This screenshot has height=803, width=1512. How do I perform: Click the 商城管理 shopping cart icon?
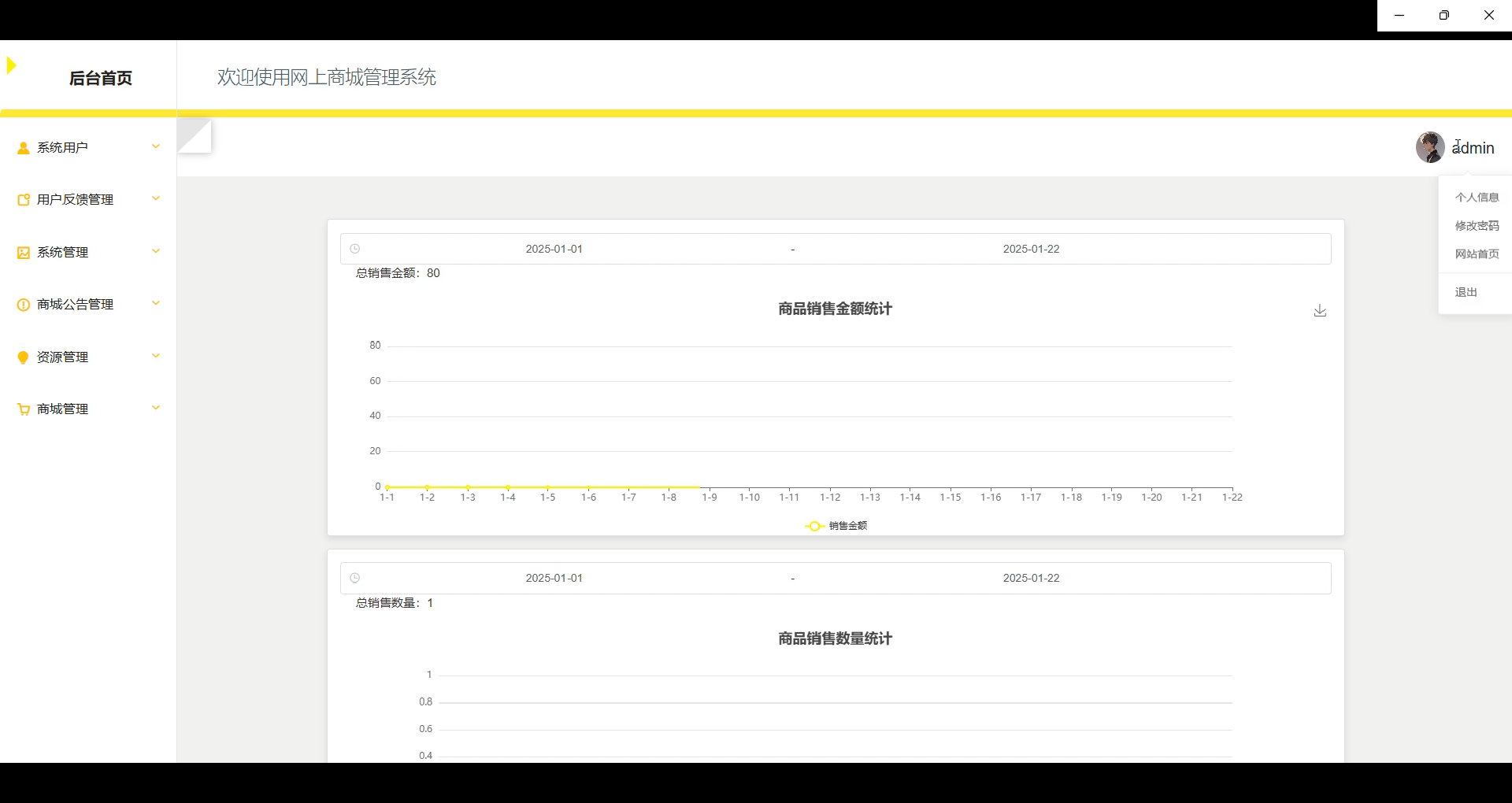(x=24, y=409)
